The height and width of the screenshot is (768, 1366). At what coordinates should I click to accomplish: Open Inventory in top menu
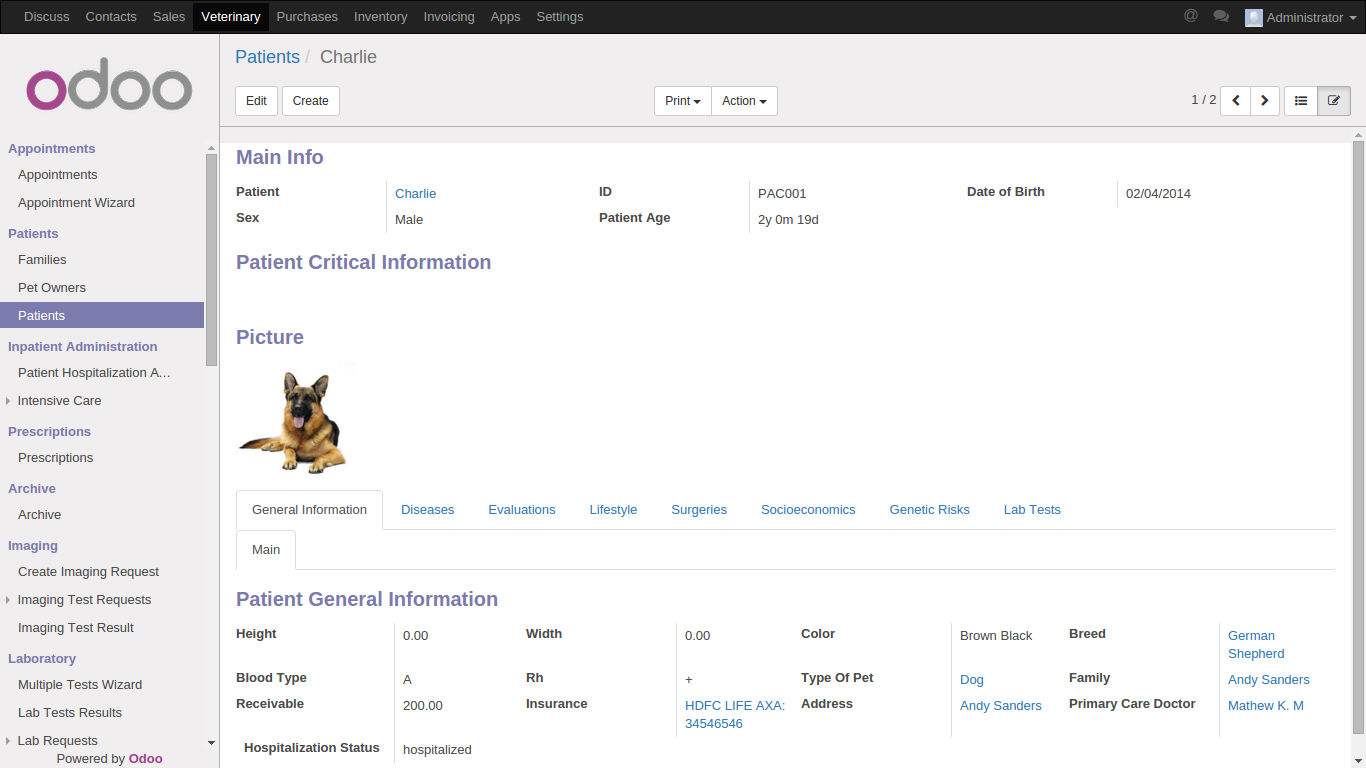(x=380, y=17)
